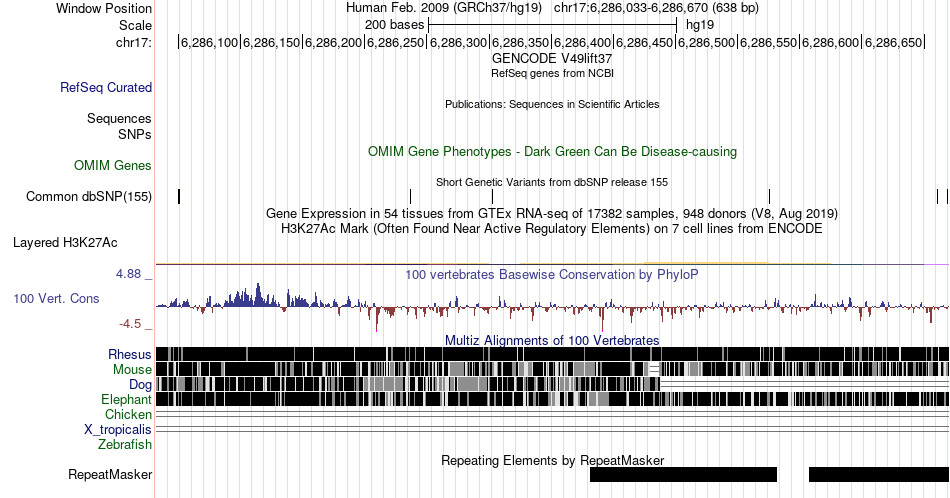
Task: Click the dbSNP variant tick left of 6,286,100
Action: click(x=179, y=196)
